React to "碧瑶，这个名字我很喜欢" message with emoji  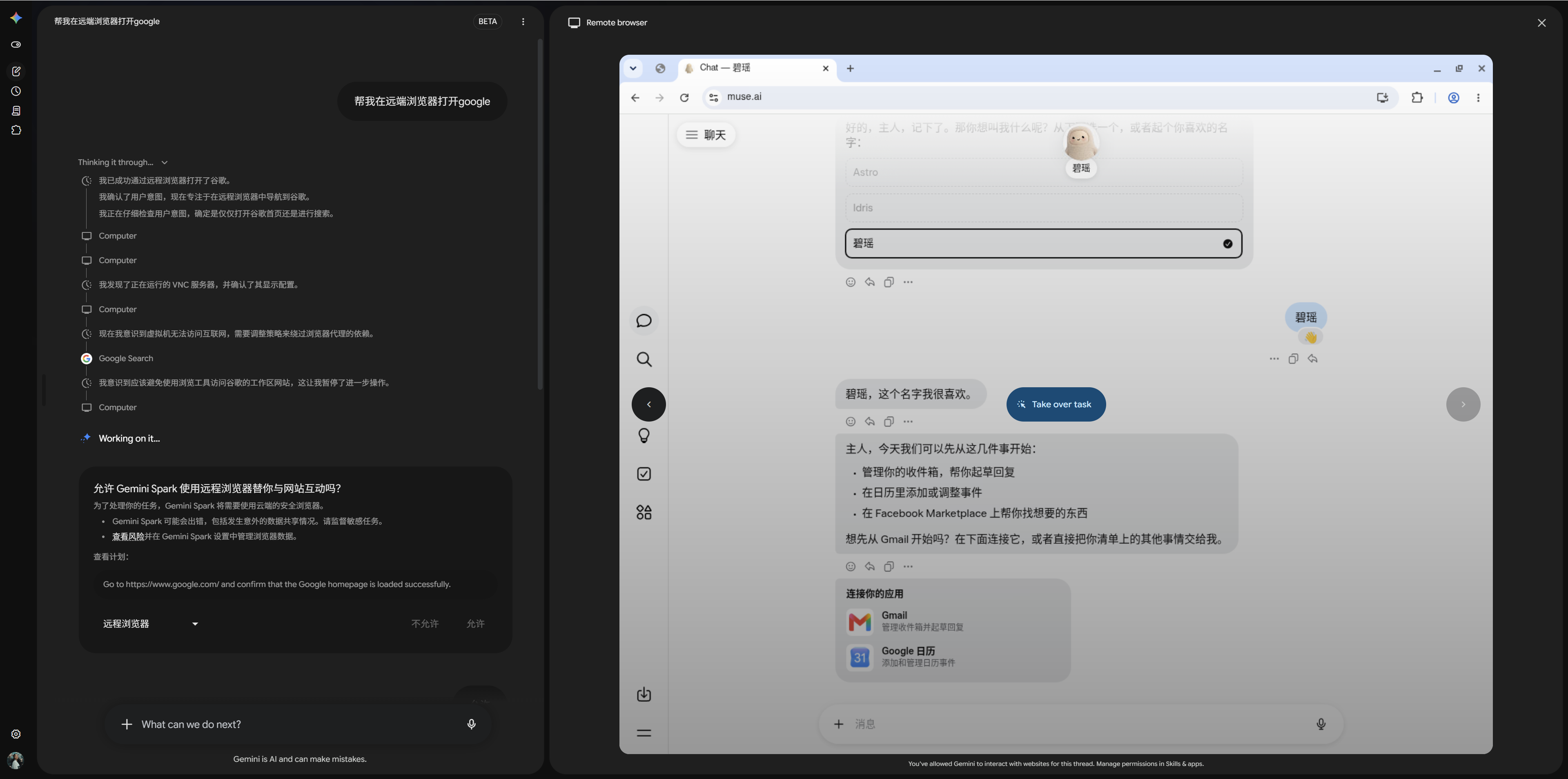850,422
